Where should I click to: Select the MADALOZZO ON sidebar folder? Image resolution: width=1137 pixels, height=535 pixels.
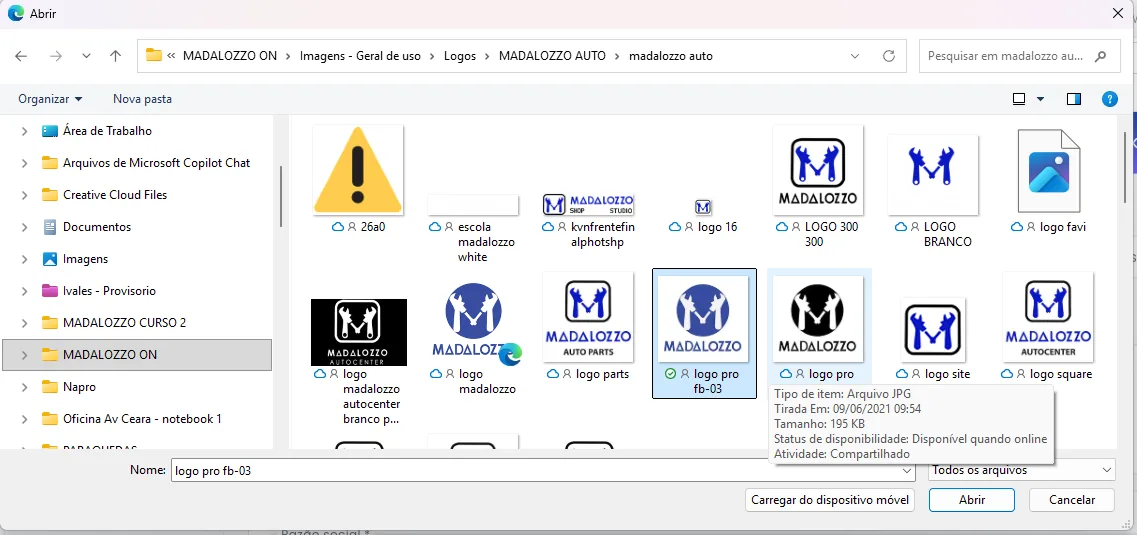tap(138, 354)
